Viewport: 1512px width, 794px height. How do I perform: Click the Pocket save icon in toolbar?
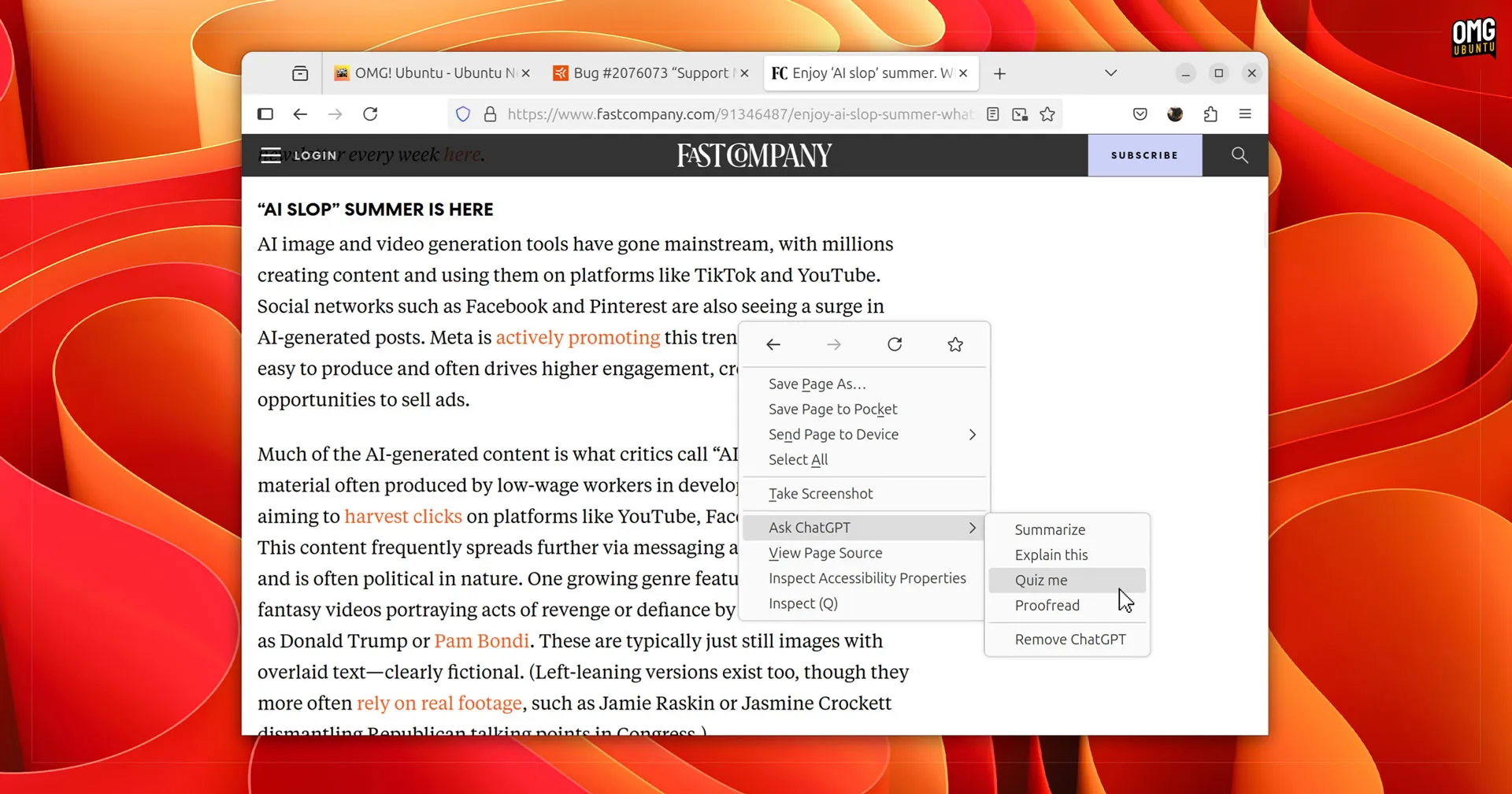1140,114
